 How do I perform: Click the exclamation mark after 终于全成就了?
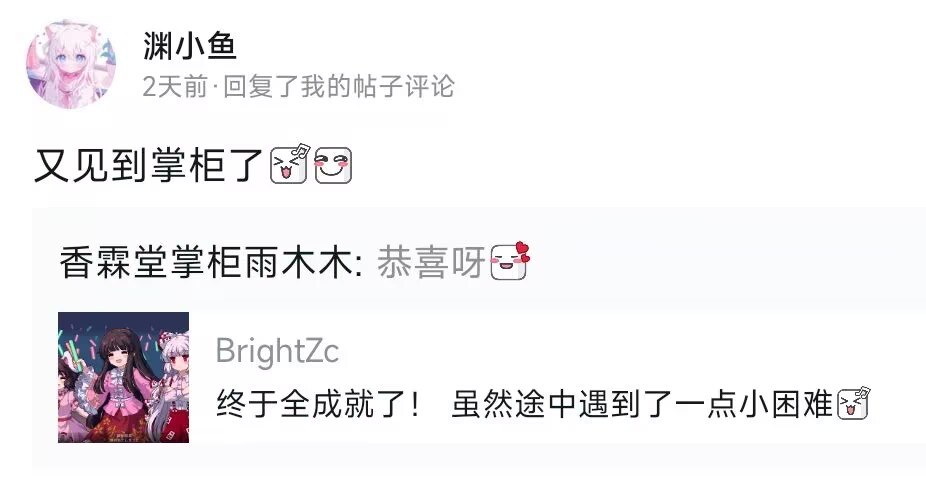415,405
